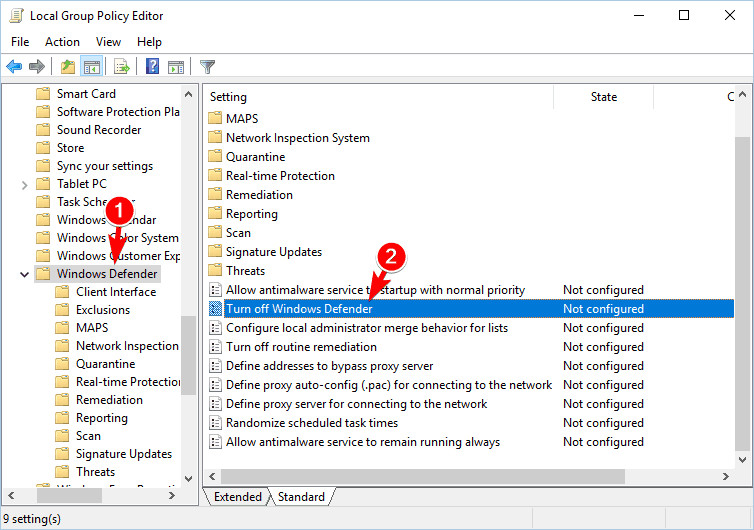Viewport: 754px width, 530px height.
Task: Select Define proxy server for connecting to the network
Action: [x=356, y=404]
